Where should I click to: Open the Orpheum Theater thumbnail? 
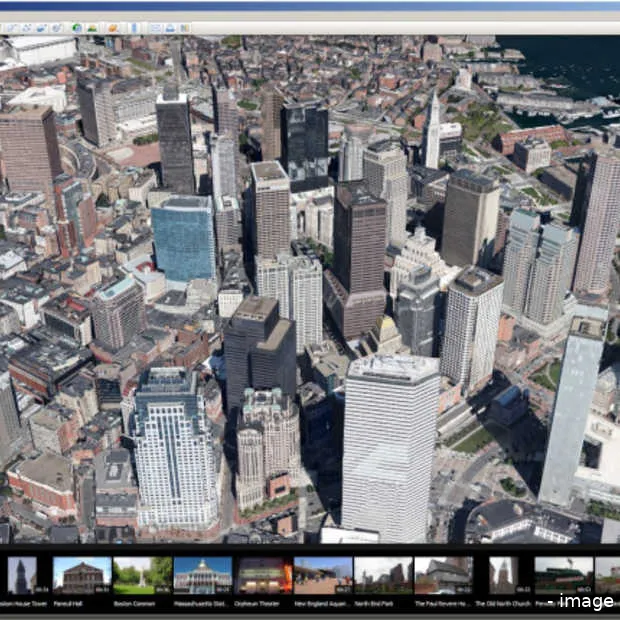point(263,575)
